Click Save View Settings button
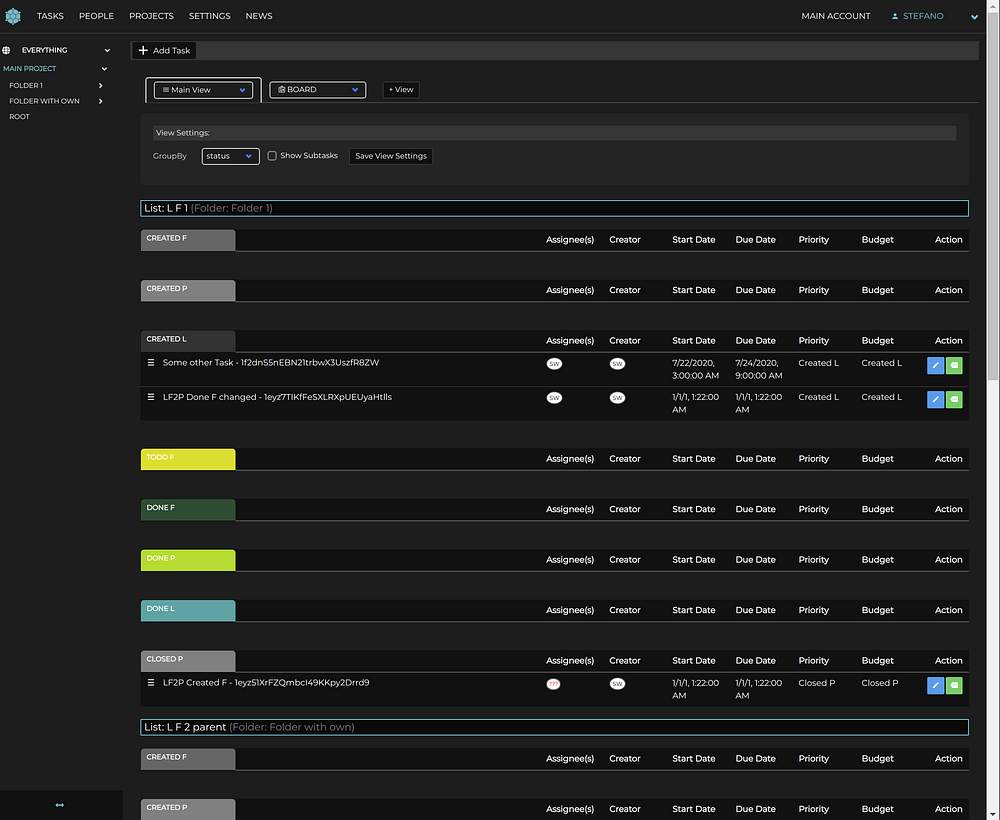Viewport: 1000px width, 820px height. [x=391, y=156]
